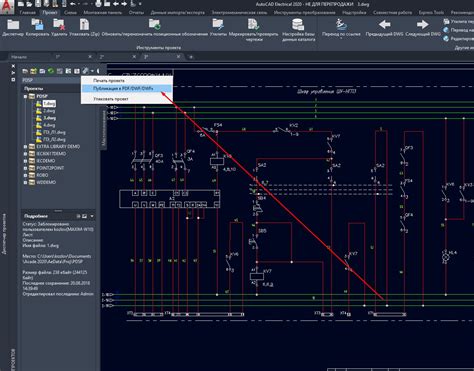474x371 pixels.
Task: Switch to drawing tab 2*
Action: tap(102, 57)
